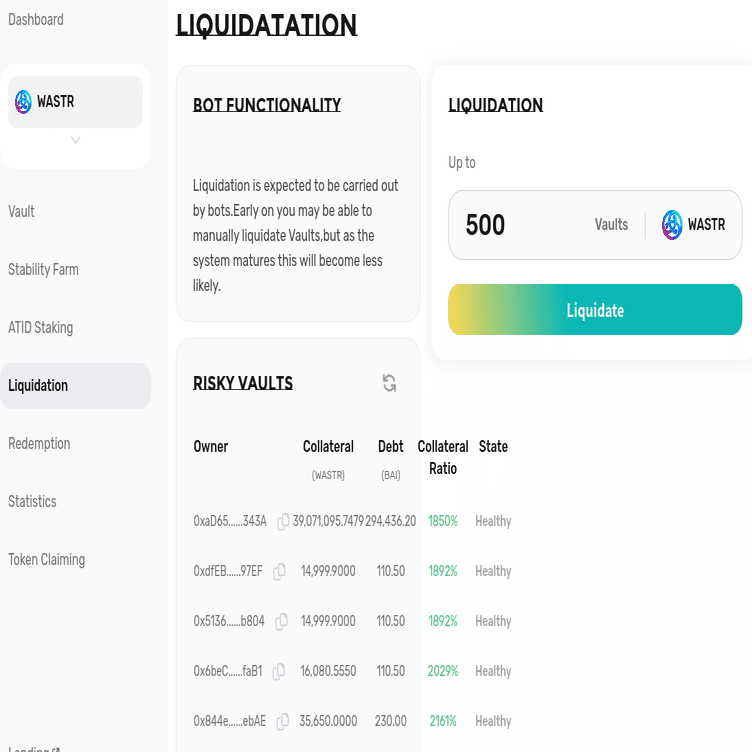This screenshot has height=752, width=752.
Task: Copy the 0x6beC...faB1 owner address
Action: [279, 671]
